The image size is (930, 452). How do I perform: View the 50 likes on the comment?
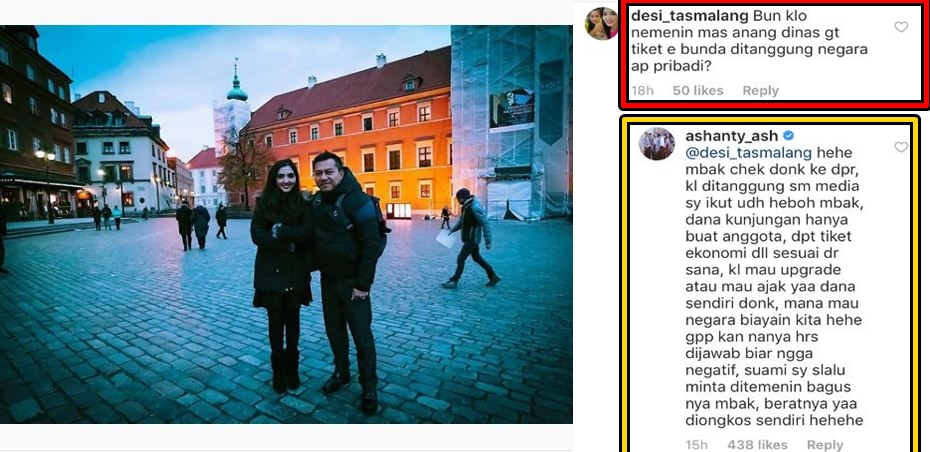coord(698,91)
